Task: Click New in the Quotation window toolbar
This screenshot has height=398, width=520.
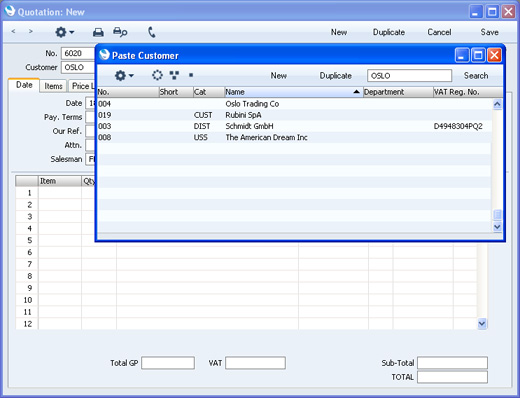Action: 339,32
